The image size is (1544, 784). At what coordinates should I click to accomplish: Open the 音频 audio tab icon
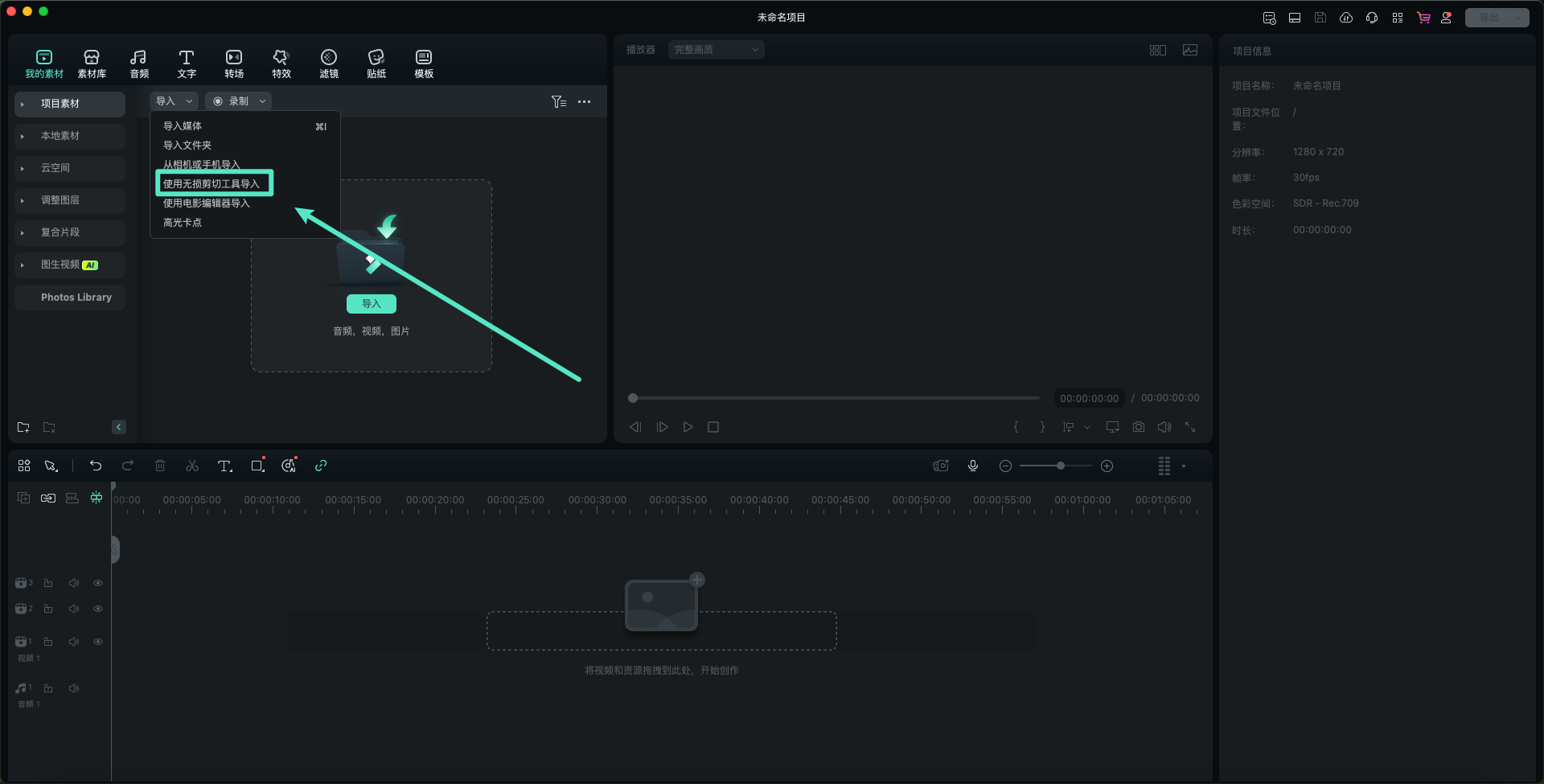pos(139,63)
